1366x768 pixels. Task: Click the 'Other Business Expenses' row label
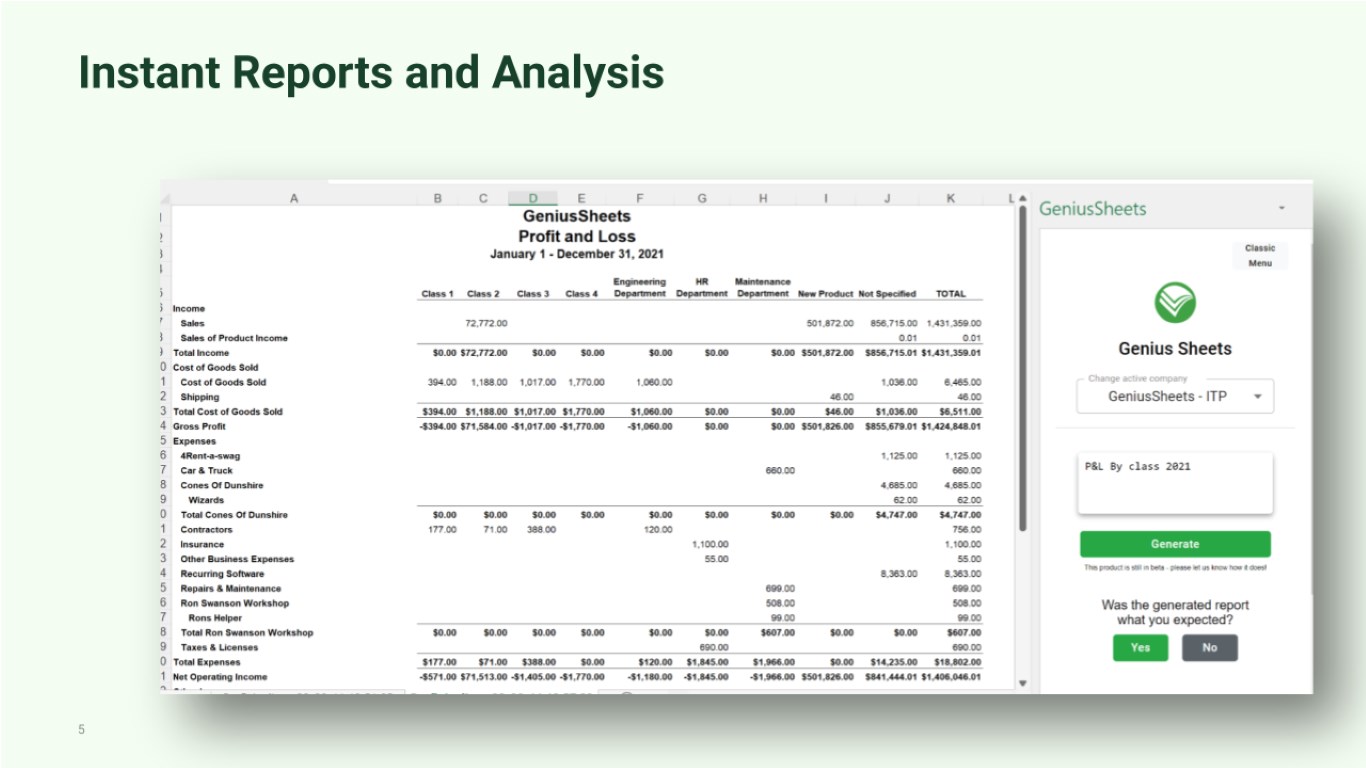pyautogui.click(x=237, y=559)
